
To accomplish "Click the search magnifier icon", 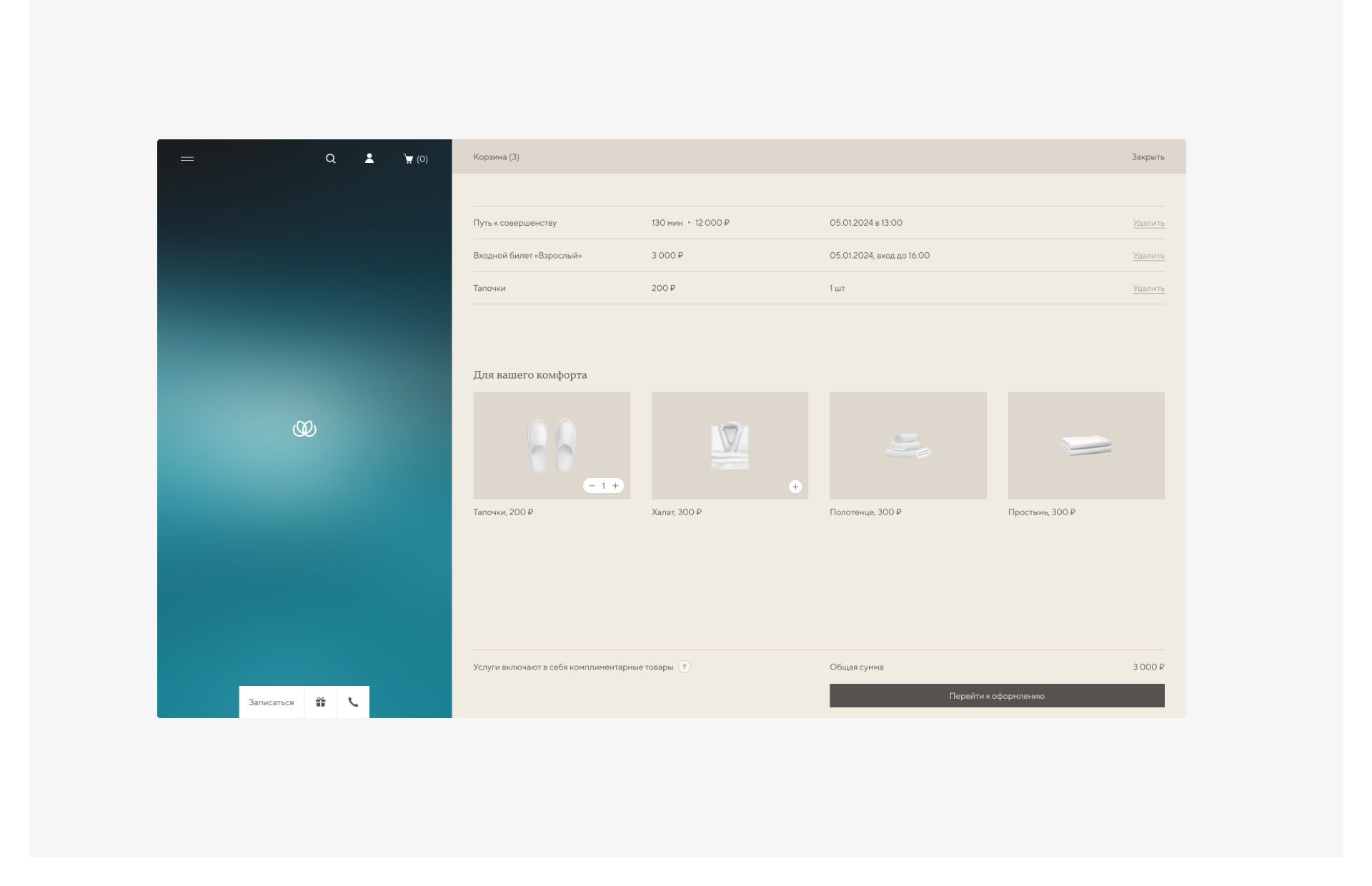I will (331, 159).
